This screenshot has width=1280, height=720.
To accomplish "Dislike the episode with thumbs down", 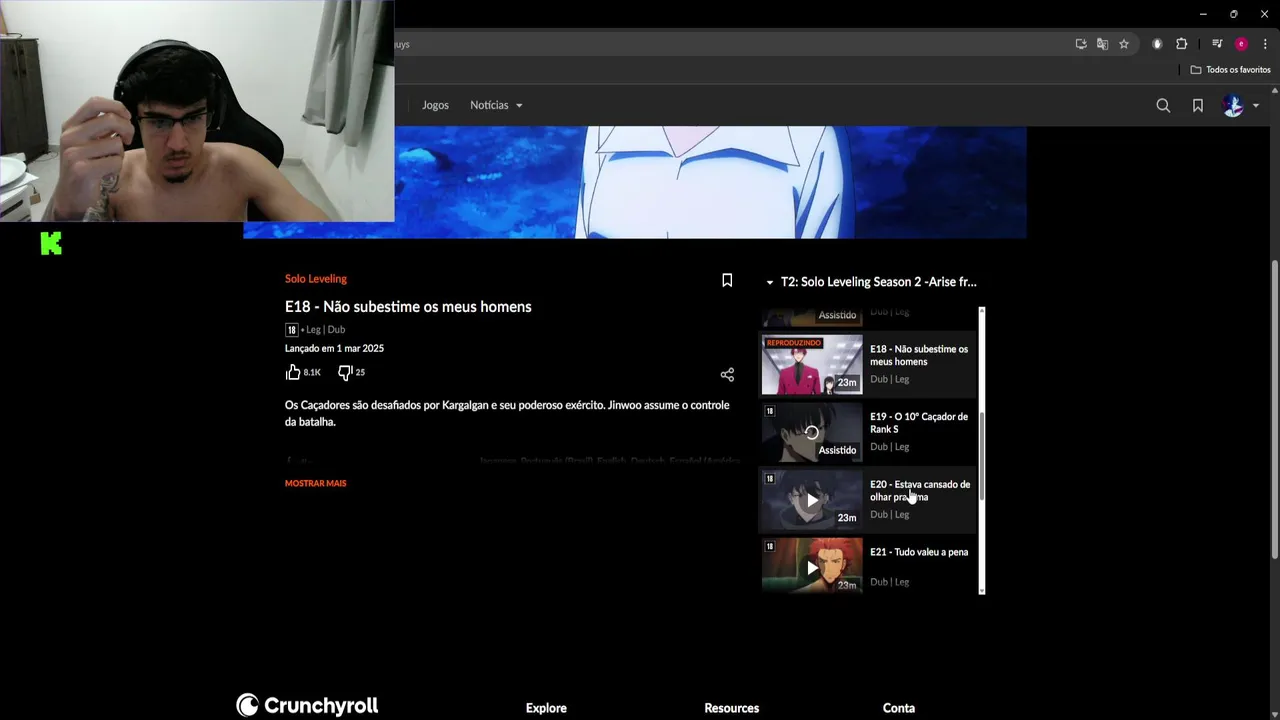I will (x=344, y=372).
